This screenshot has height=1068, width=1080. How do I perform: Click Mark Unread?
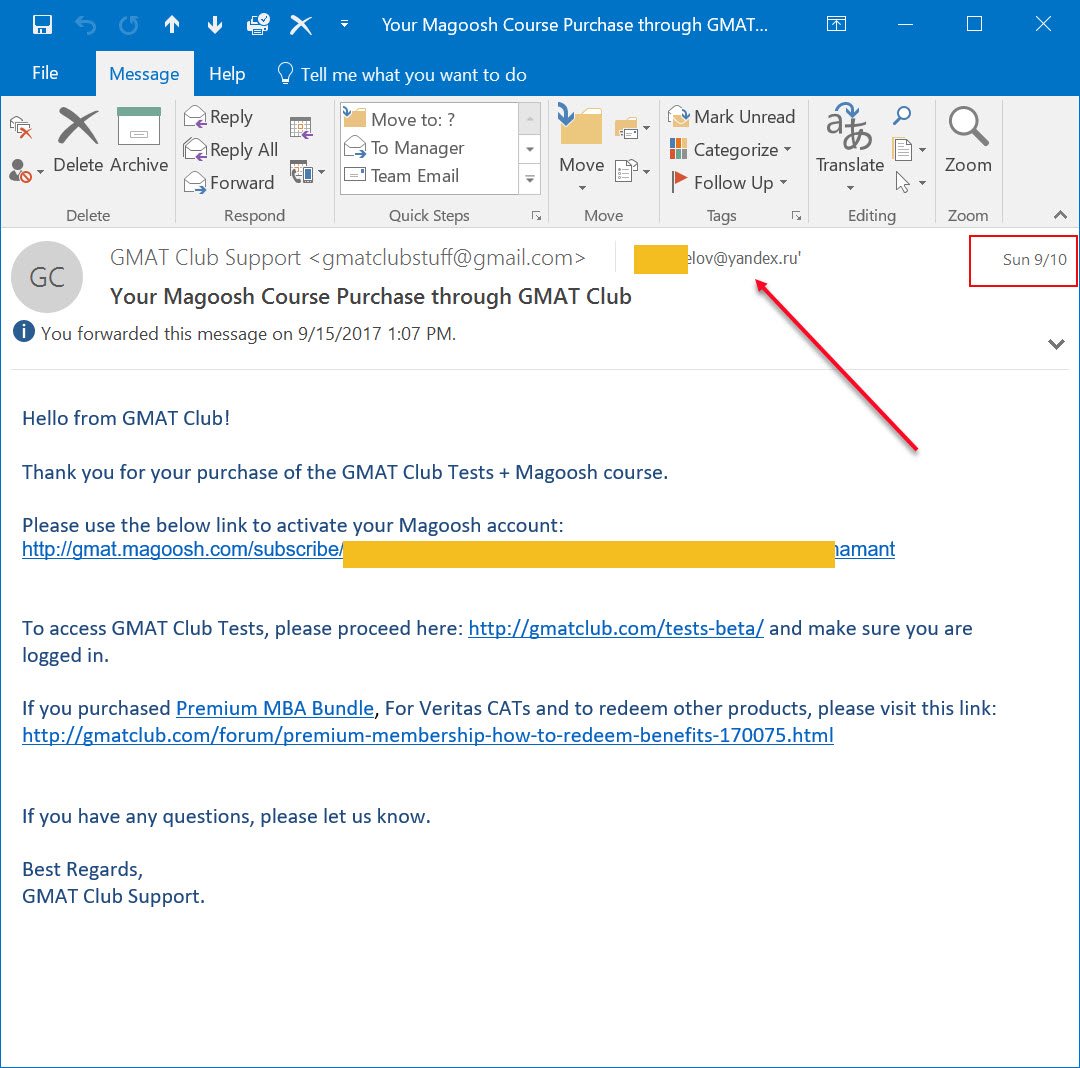click(731, 116)
